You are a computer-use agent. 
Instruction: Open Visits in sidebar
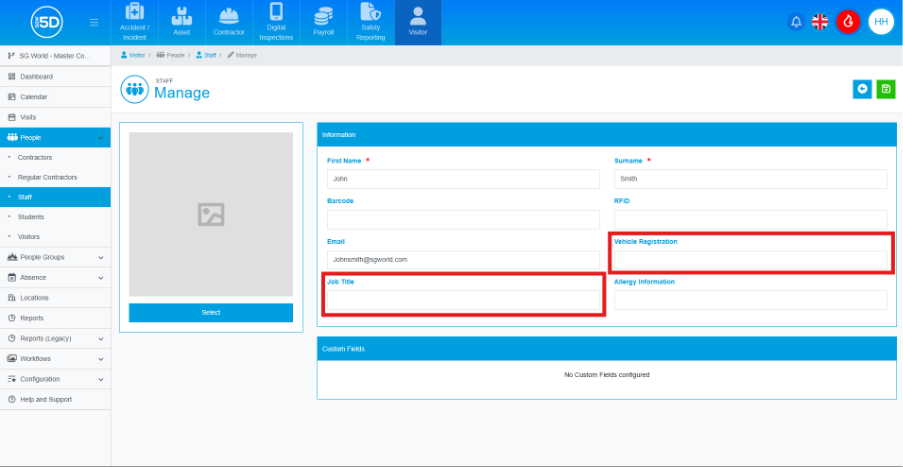pyautogui.click(x=55, y=117)
